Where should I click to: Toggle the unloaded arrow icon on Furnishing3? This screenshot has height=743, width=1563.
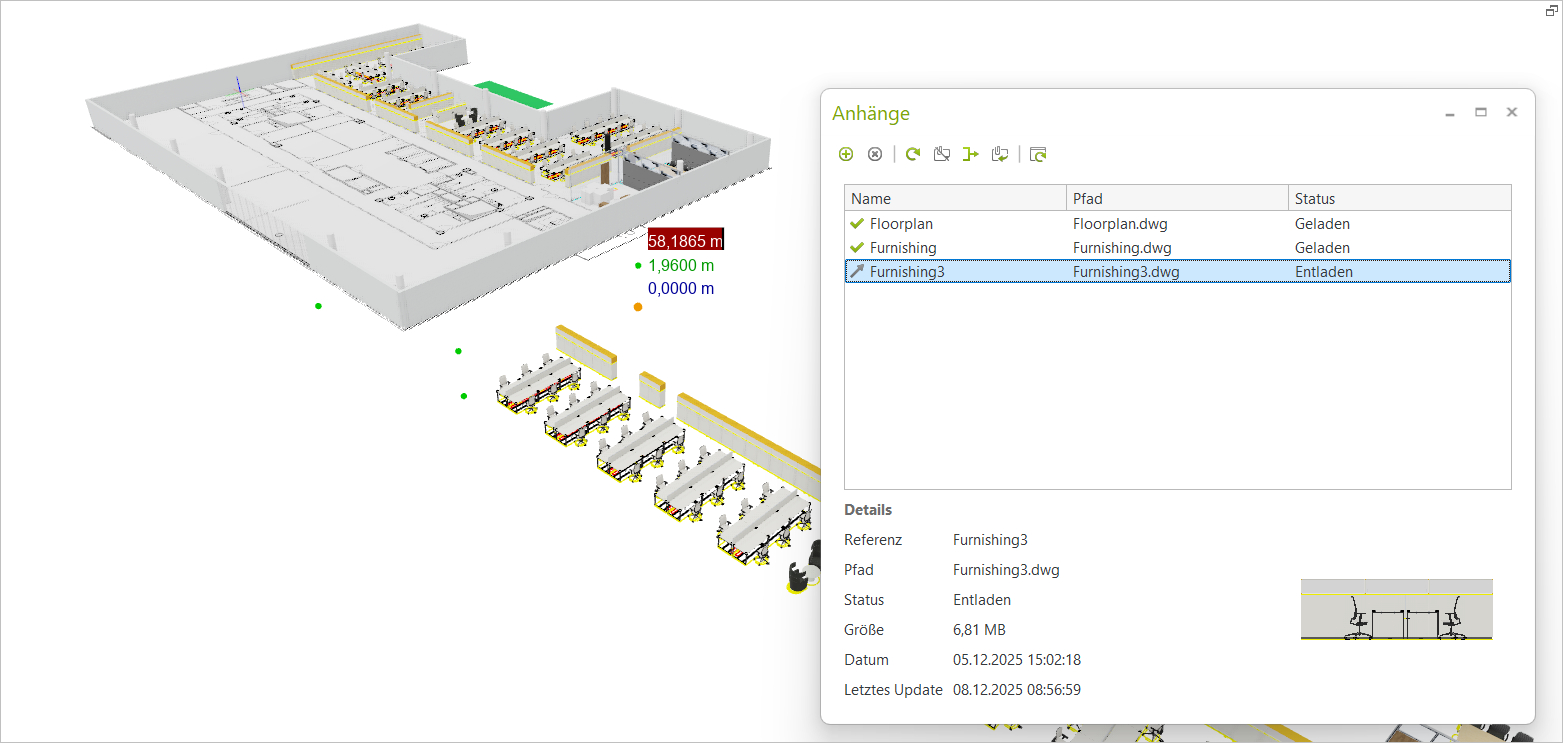tap(856, 271)
